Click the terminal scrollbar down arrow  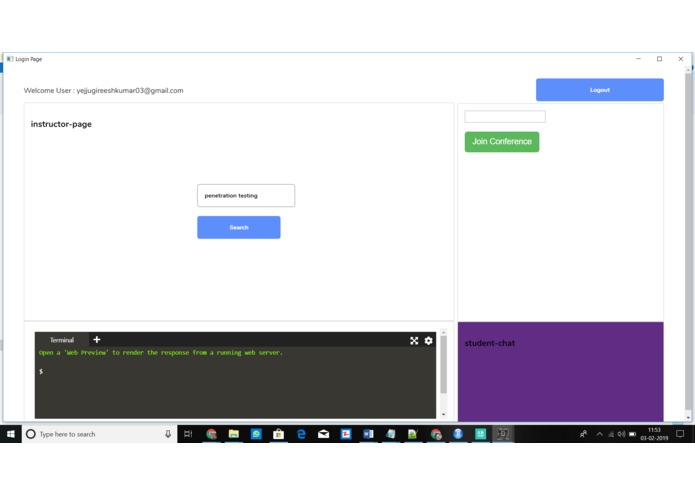(443, 415)
